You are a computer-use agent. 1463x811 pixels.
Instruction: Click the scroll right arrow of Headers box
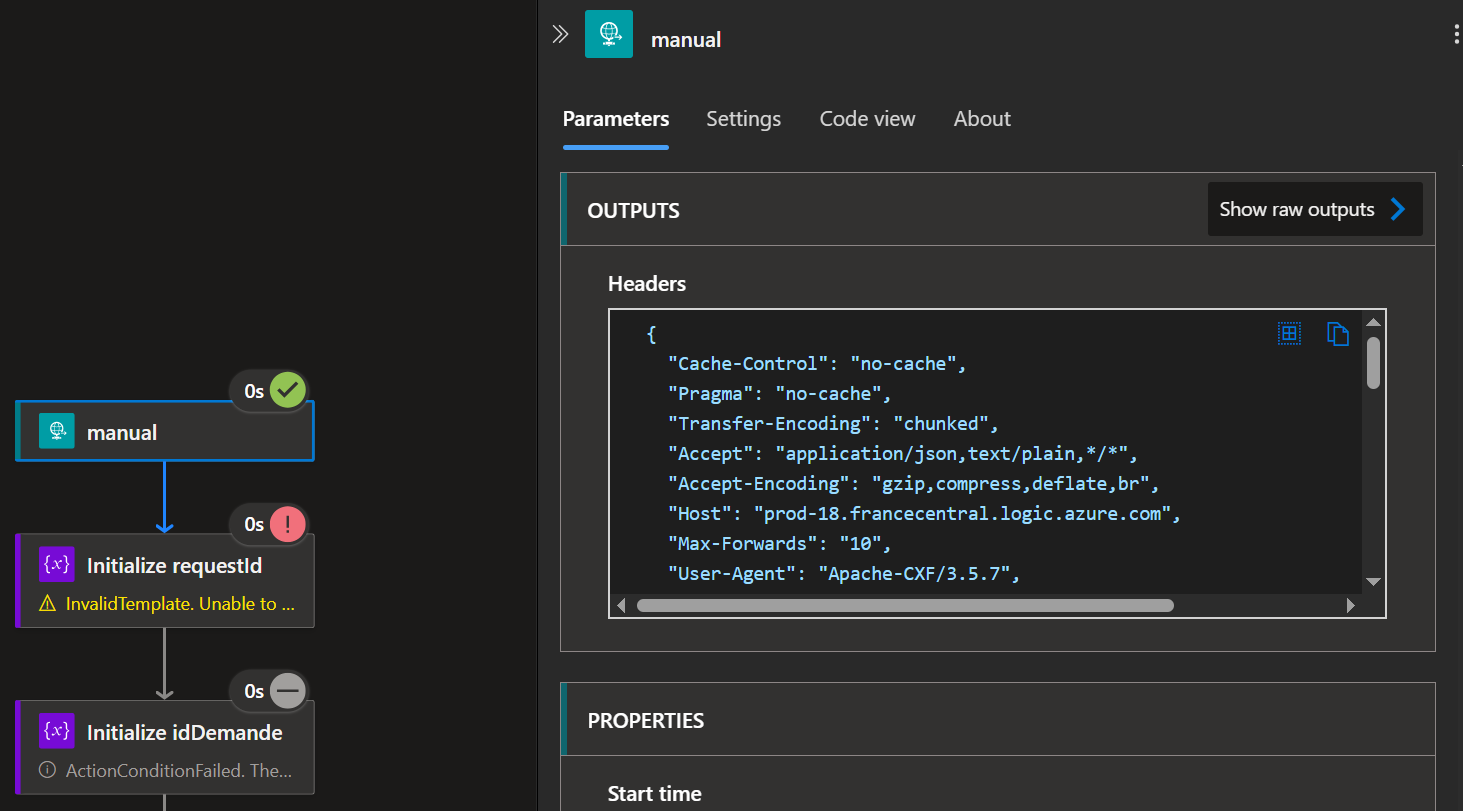pos(1350,605)
